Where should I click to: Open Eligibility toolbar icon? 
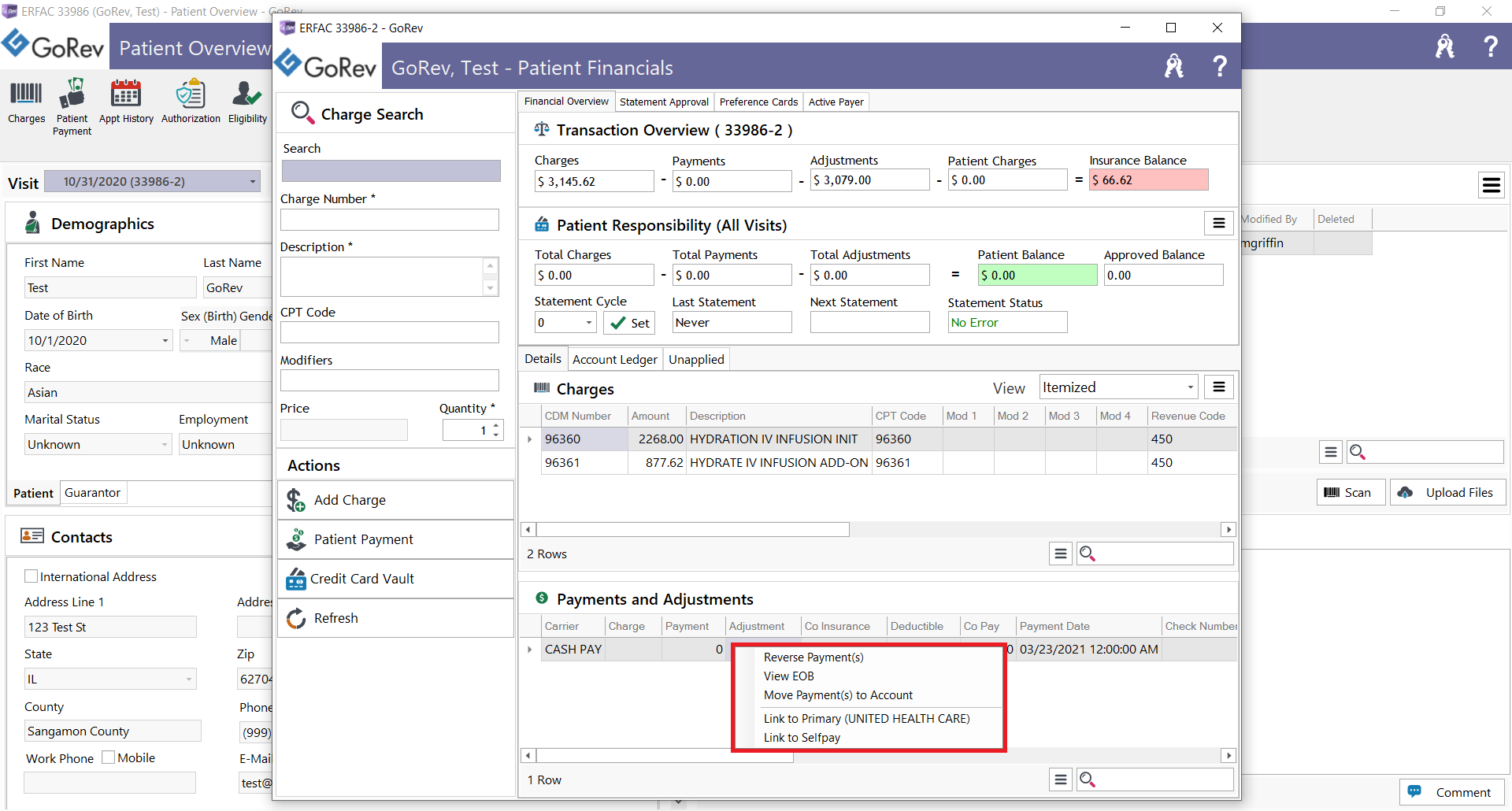coord(247,102)
